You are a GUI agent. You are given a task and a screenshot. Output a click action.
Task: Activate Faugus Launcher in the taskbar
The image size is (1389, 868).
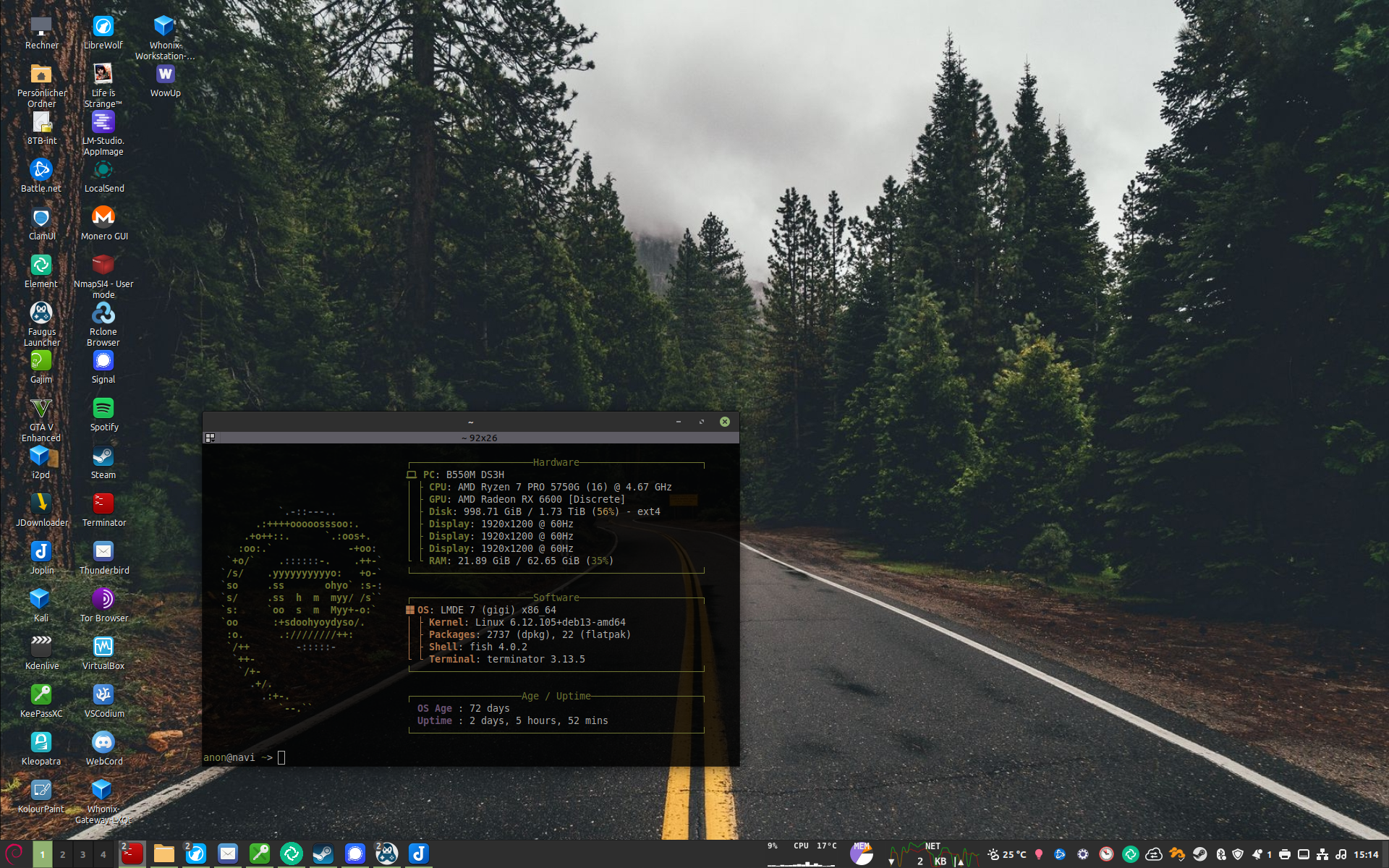coord(387,854)
